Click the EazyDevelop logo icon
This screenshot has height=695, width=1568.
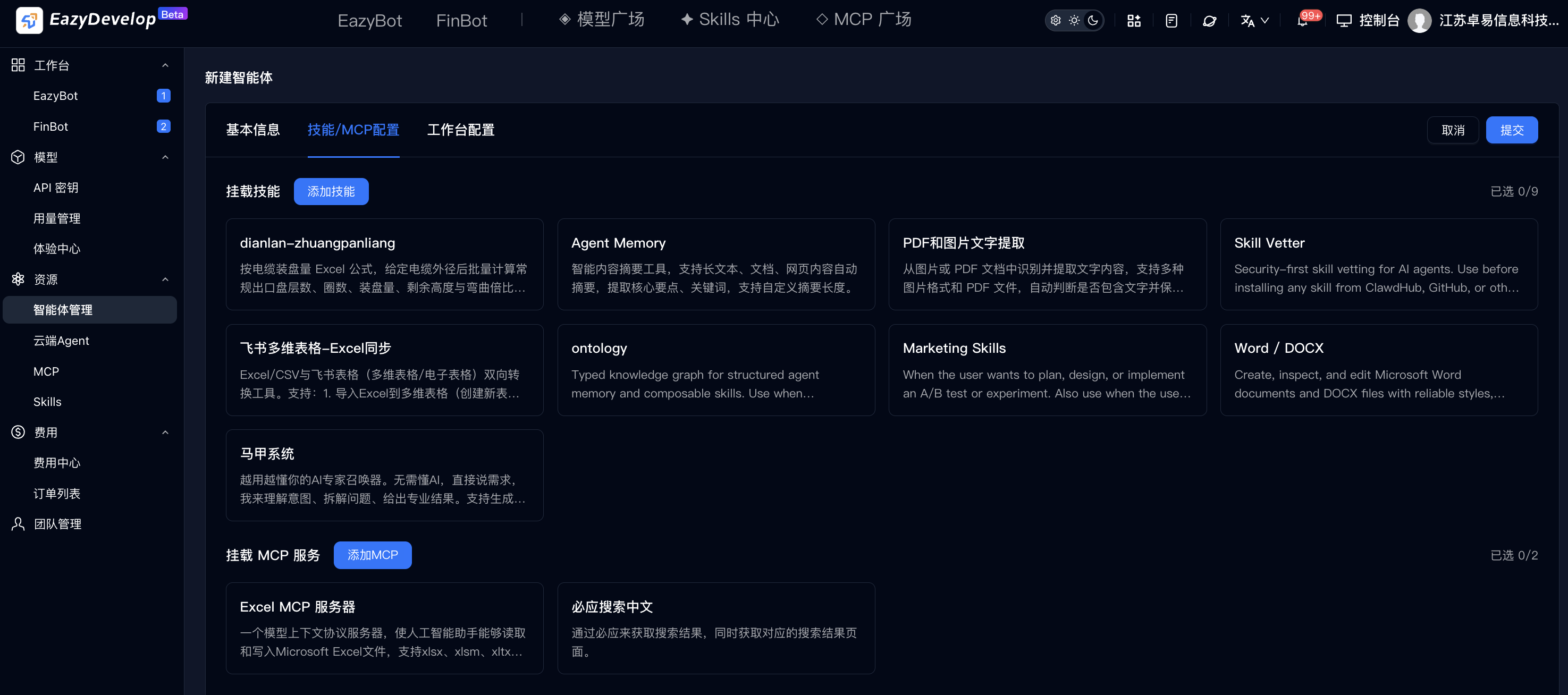coord(29,20)
